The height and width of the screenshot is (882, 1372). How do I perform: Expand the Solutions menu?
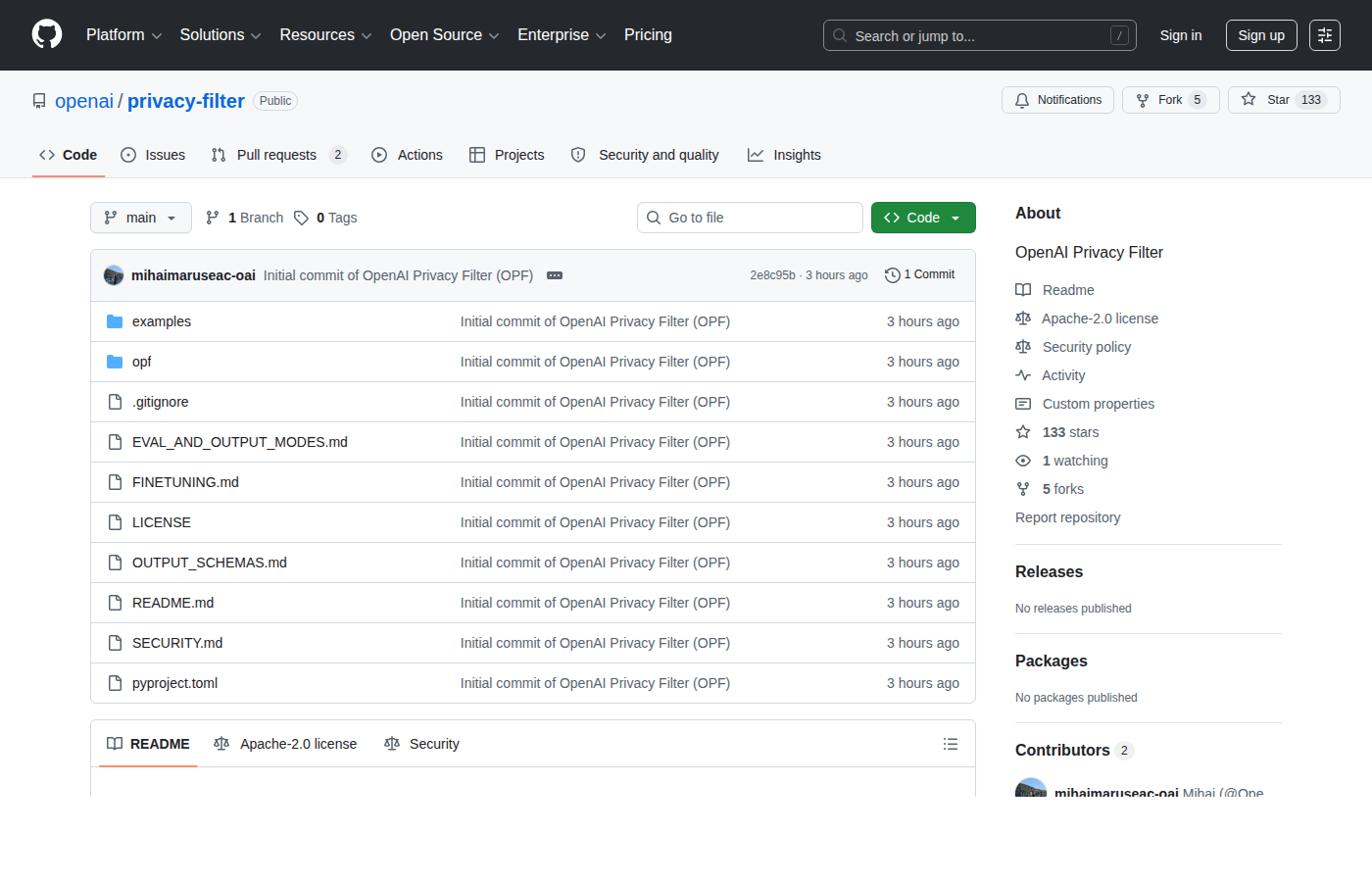click(x=220, y=35)
